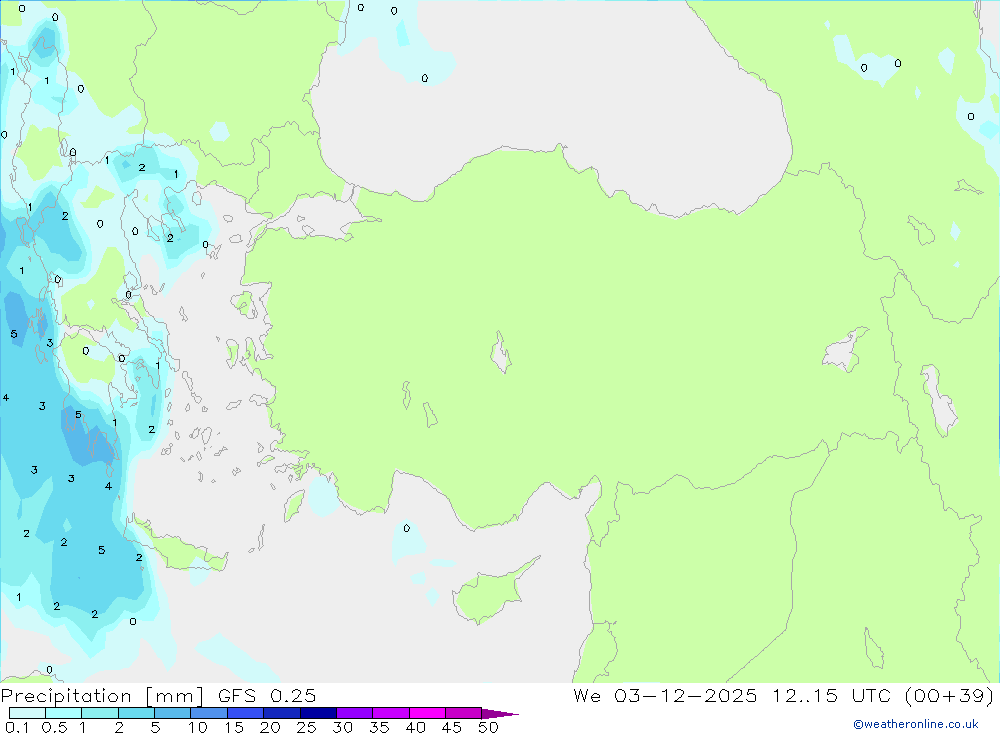Choose the 2–5 mm sky blue legend swatch

(136, 713)
